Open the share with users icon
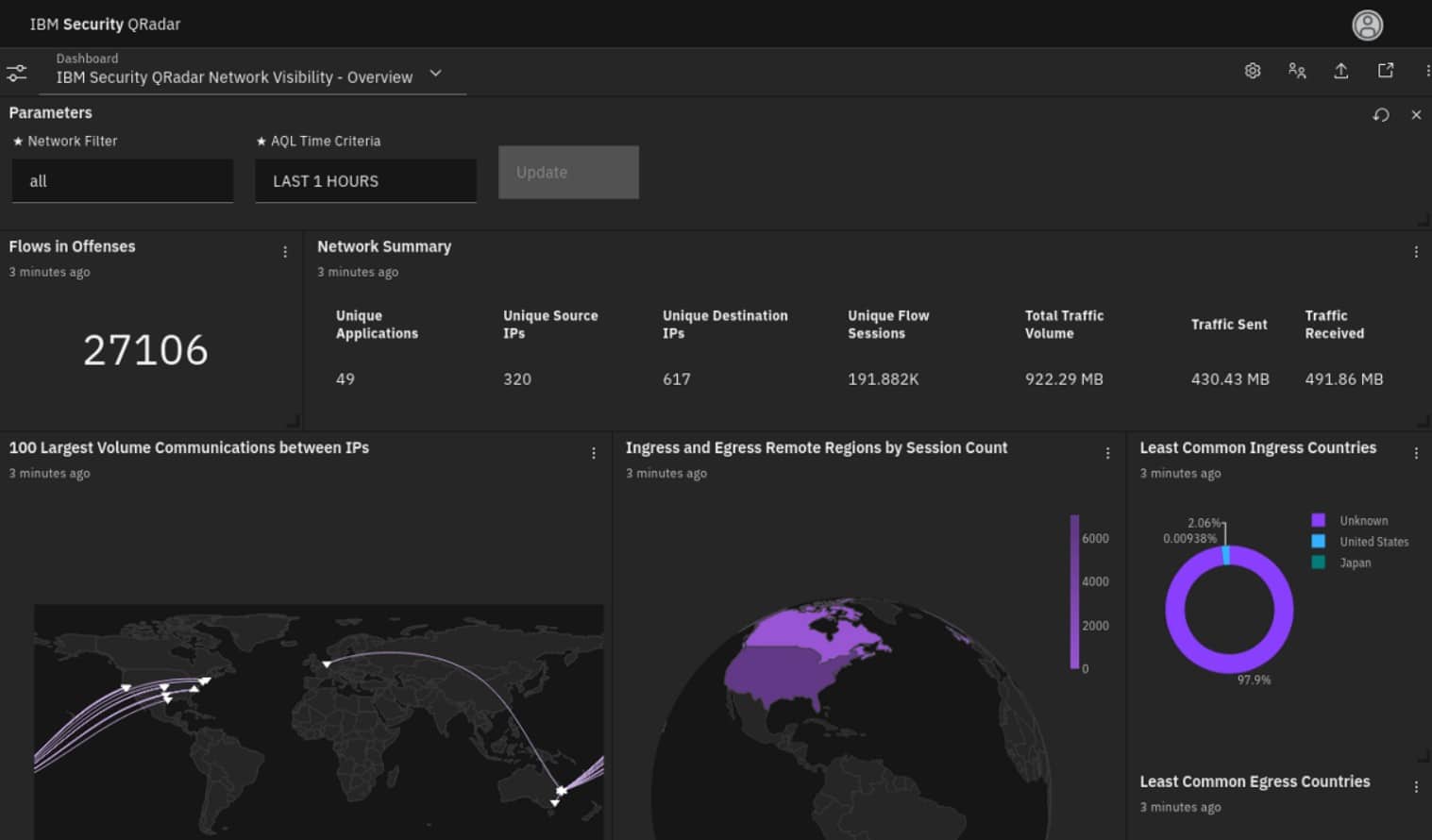This screenshot has height=840, width=1432. (x=1297, y=71)
